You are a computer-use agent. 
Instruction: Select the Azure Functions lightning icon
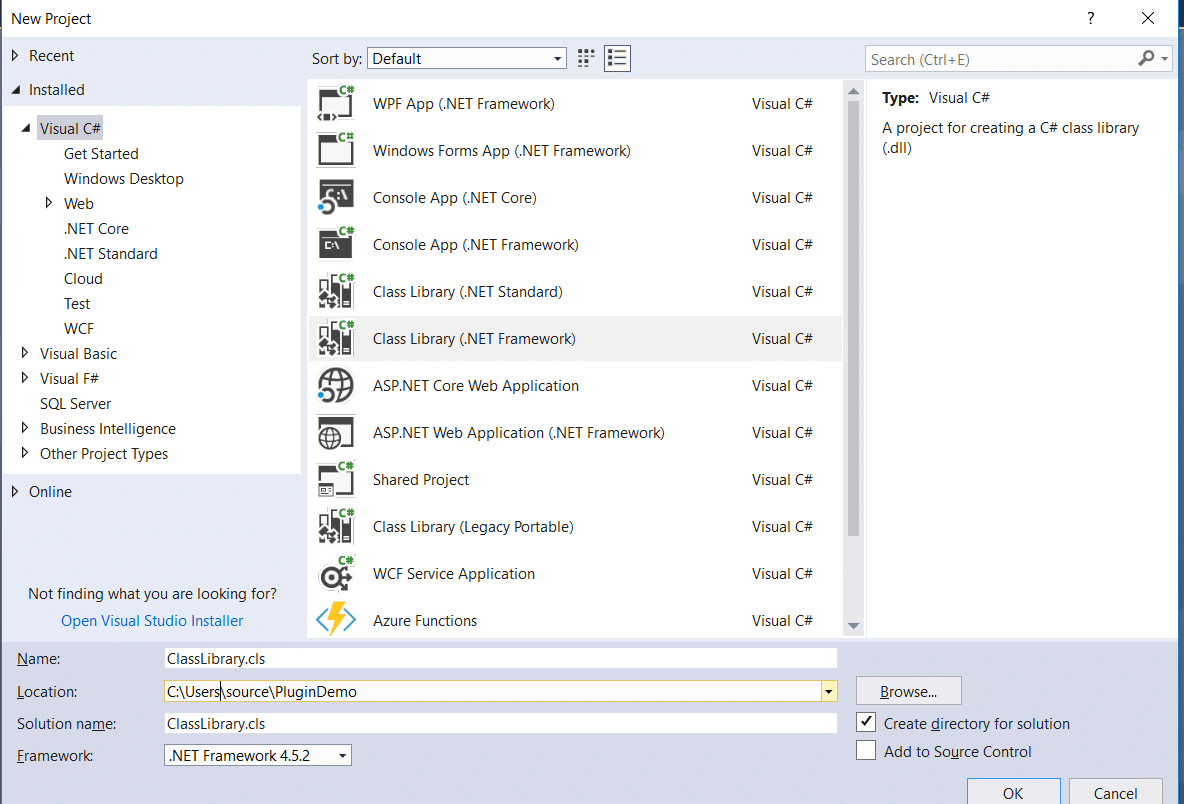[x=336, y=620]
